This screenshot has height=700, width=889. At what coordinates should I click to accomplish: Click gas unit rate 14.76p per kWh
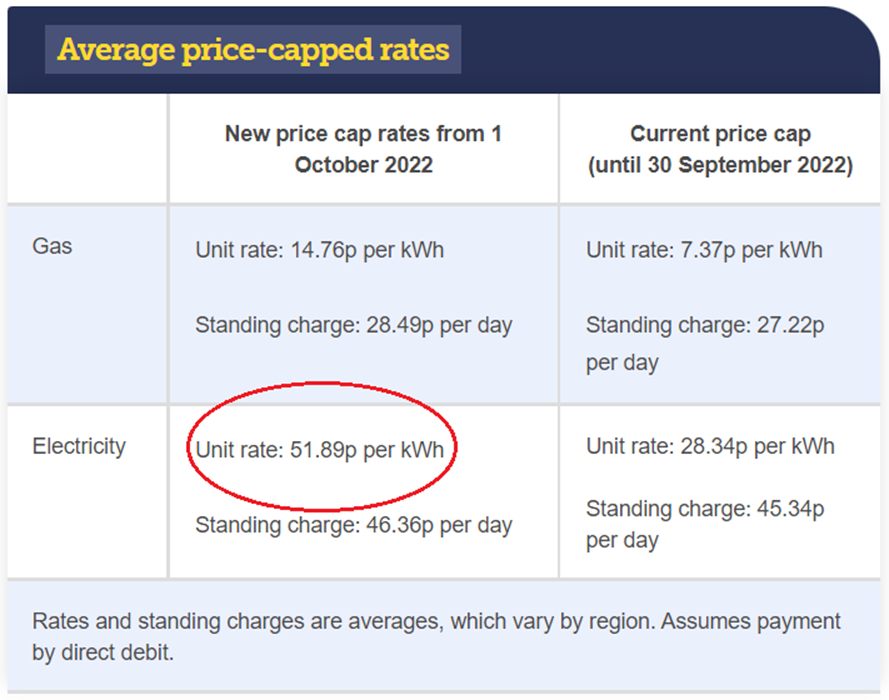pyautogui.click(x=319, y=249)
